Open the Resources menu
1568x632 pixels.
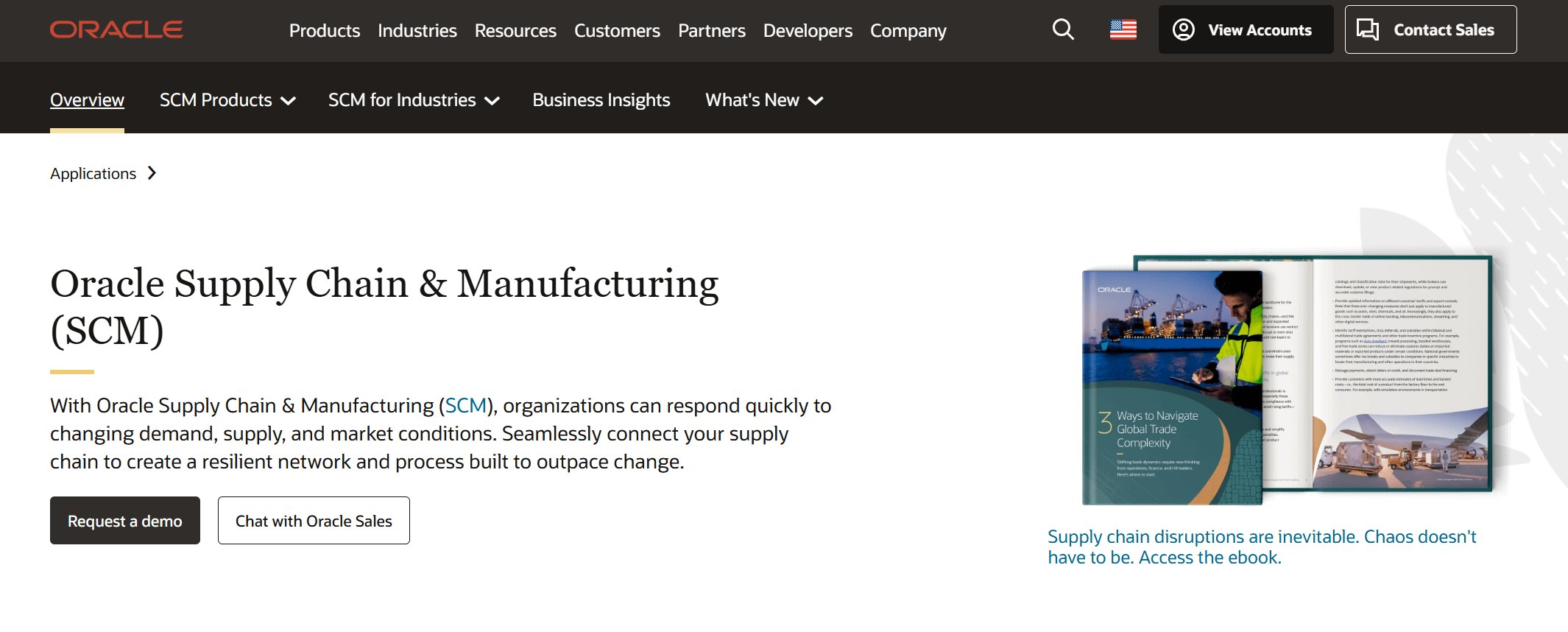pyautogui.click(x=515, y=30)
